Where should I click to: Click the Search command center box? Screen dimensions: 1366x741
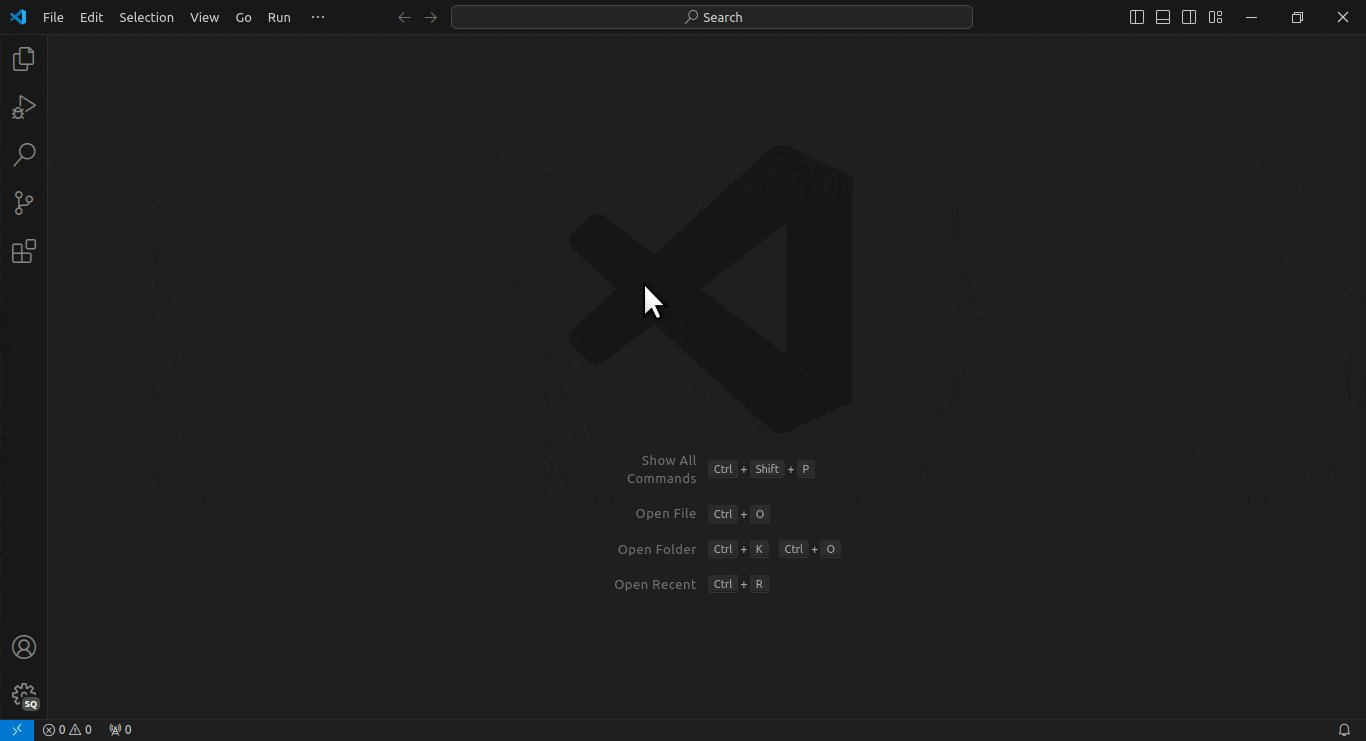[711, 17]
